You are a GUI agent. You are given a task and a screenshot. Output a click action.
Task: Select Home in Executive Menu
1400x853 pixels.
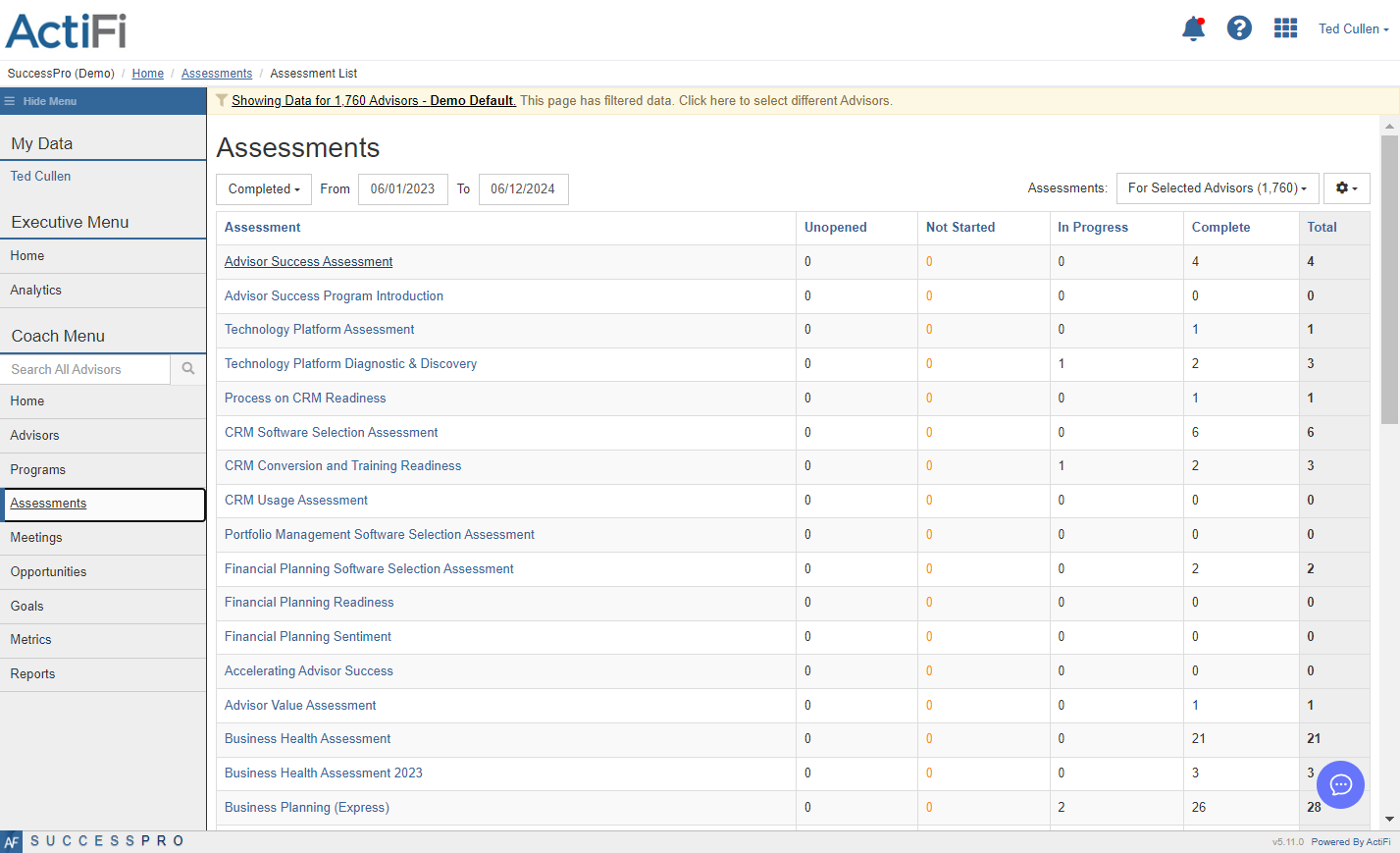pyautogui.click(x=103, y=256)
